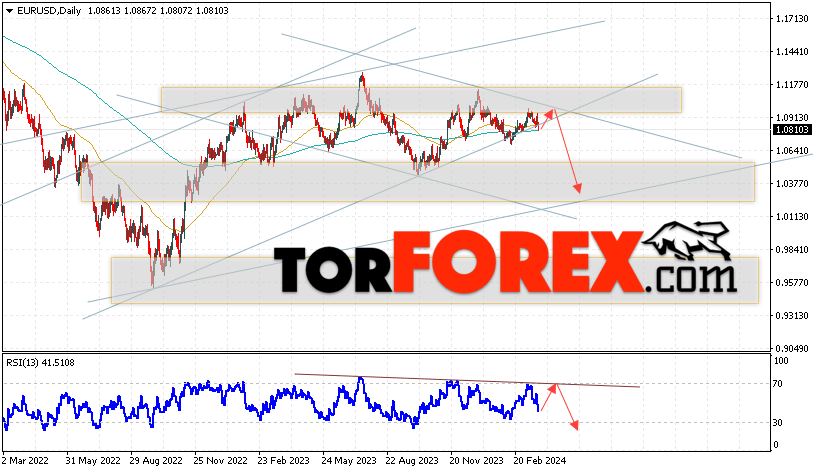
Task: Select the 1.08613 open price value
Action: click(104, 10)
